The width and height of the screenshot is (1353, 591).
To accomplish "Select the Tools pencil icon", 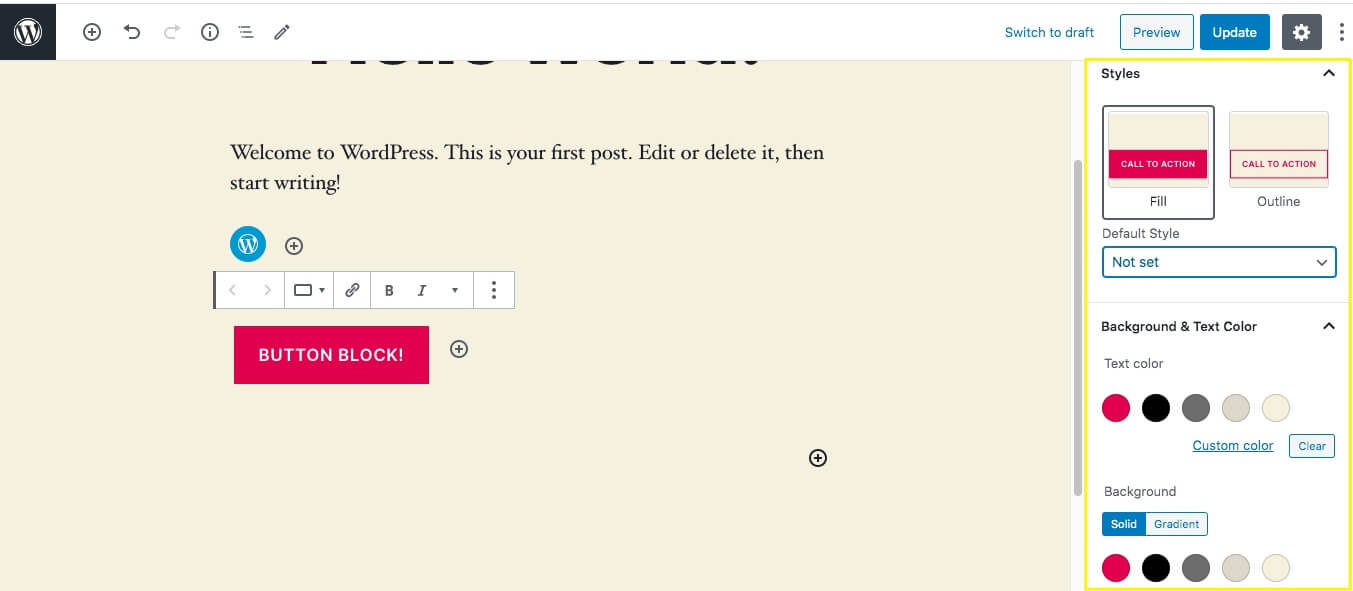I will tap(283, 32).
